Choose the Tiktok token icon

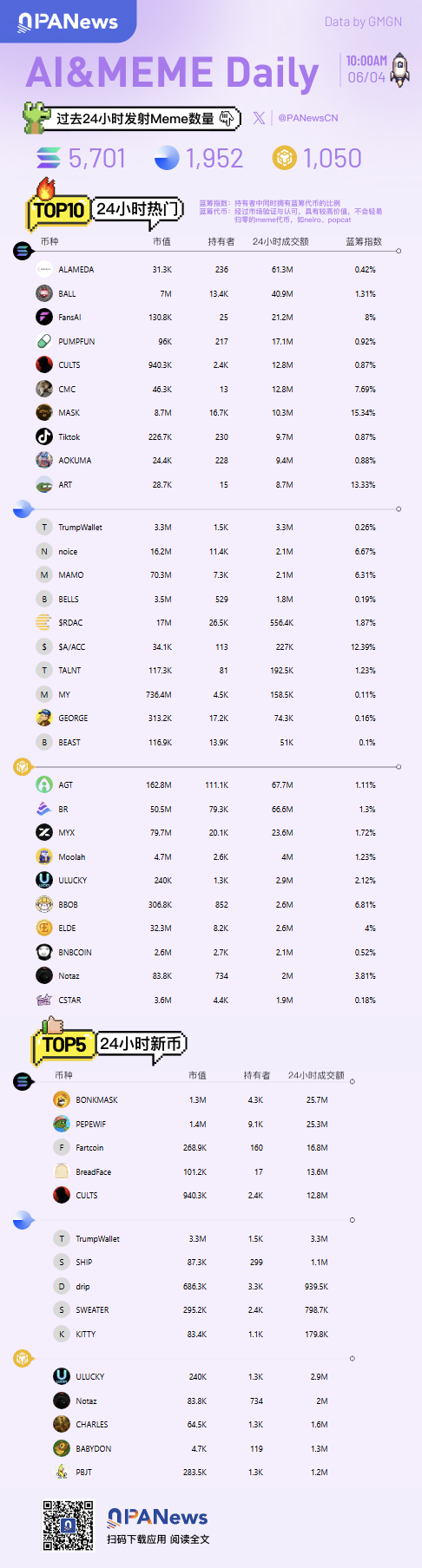(x=44, y=437)
